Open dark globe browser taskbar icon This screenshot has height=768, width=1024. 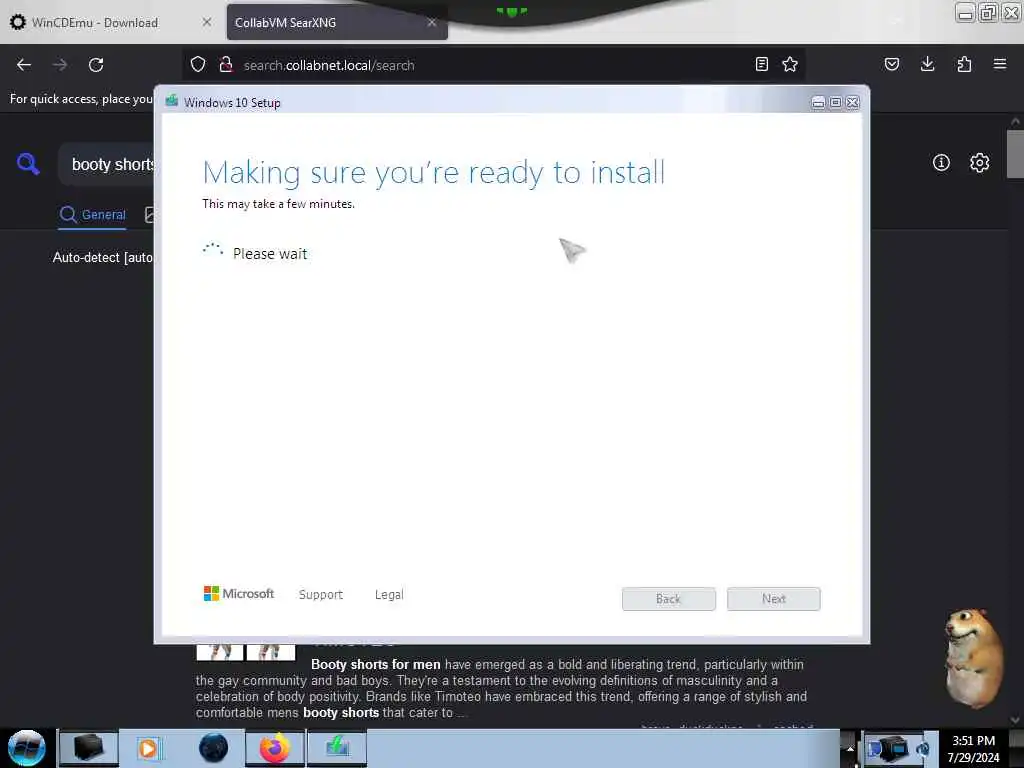(x=213, y=748)
